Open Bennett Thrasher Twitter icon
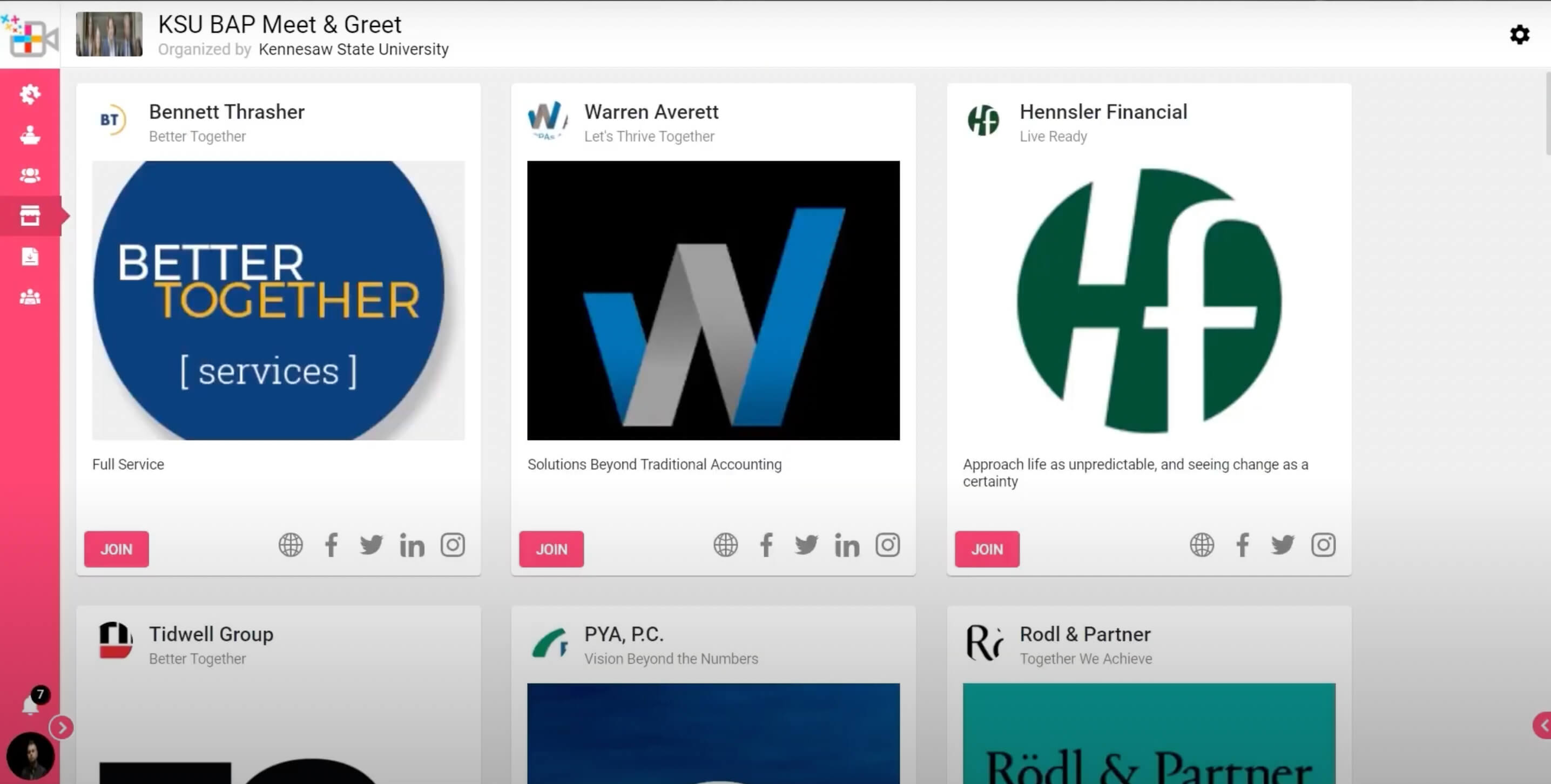Image resolution: width=1551 pixels, height=784 pixels. (x=372, y=545)
